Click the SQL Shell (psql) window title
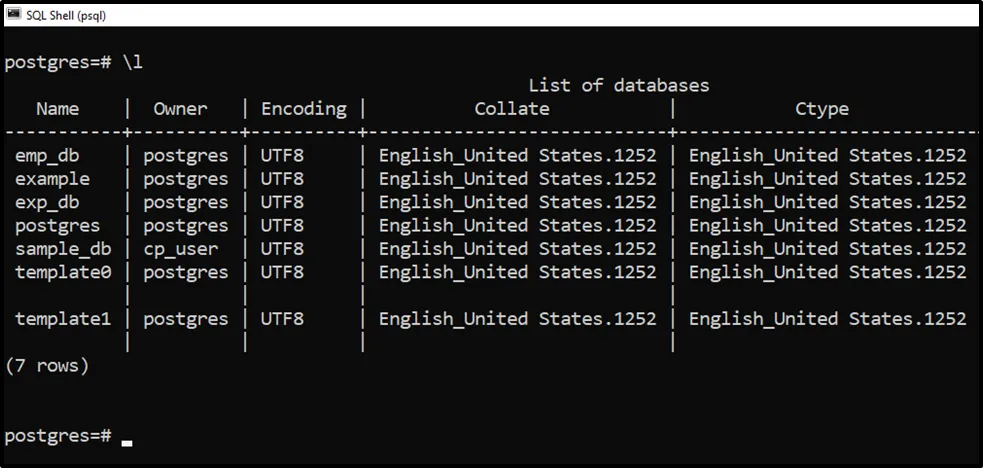 point(66,14)
